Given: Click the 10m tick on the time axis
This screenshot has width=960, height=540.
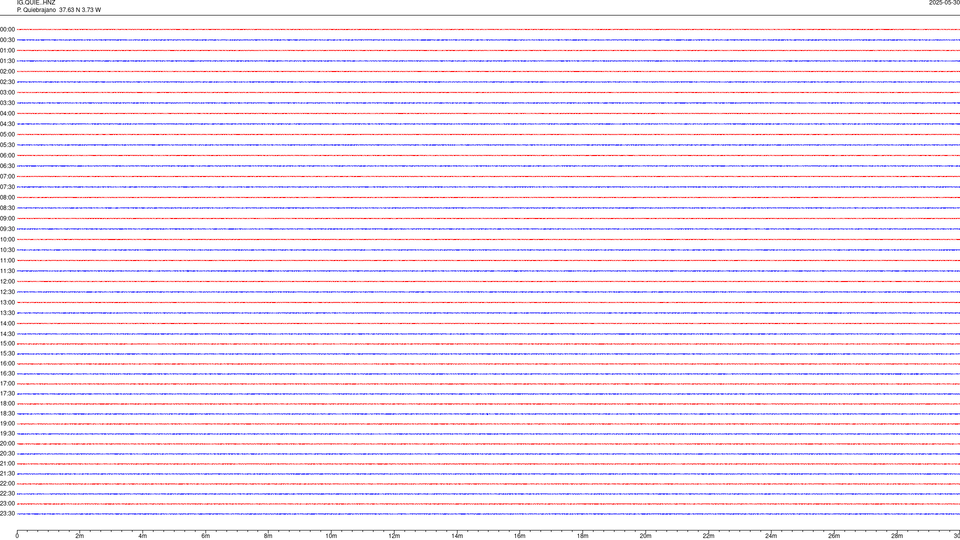Looking at the screenshot, I should [x=331, y=536].
